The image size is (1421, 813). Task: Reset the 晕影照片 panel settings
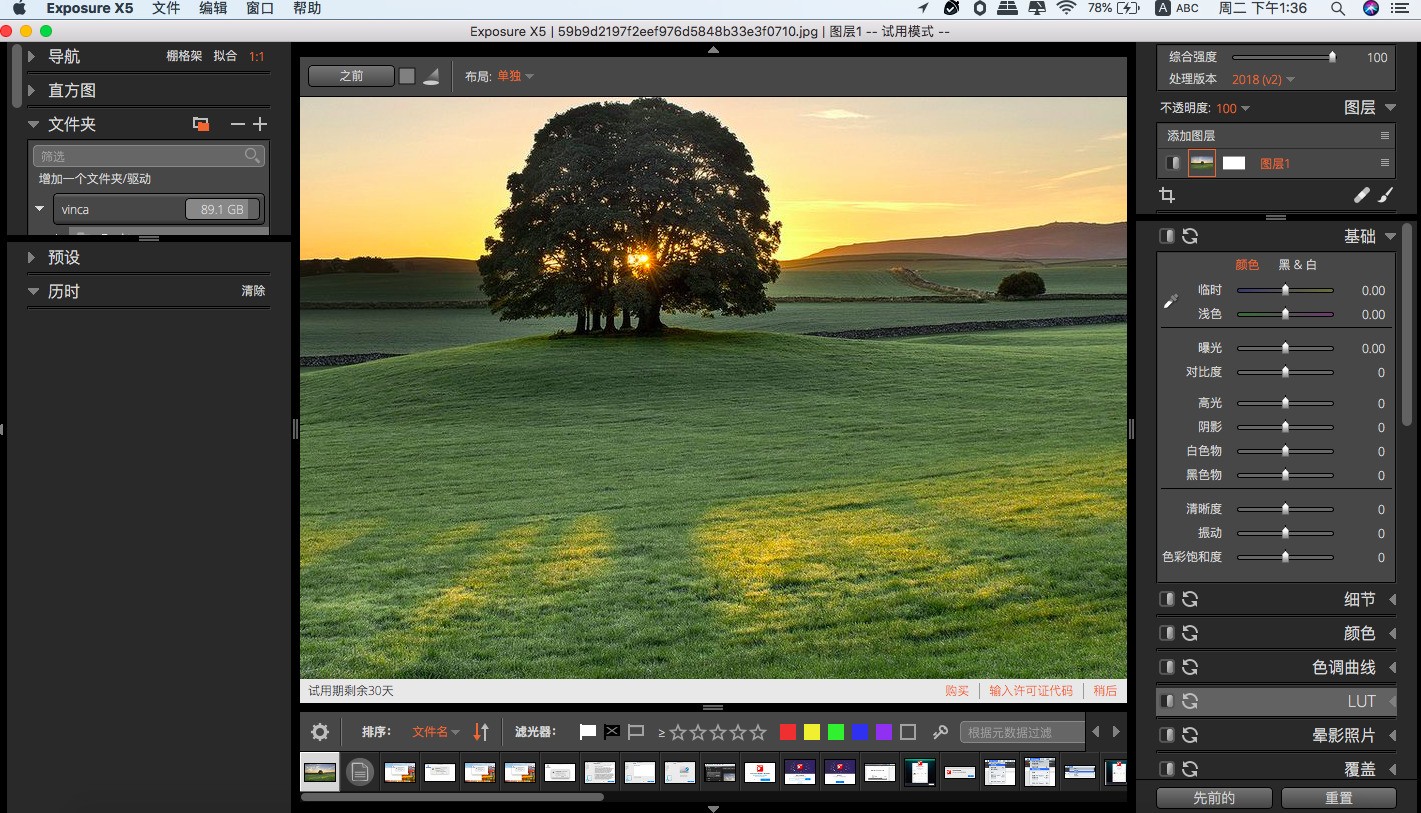click(x=1190, y=735)
